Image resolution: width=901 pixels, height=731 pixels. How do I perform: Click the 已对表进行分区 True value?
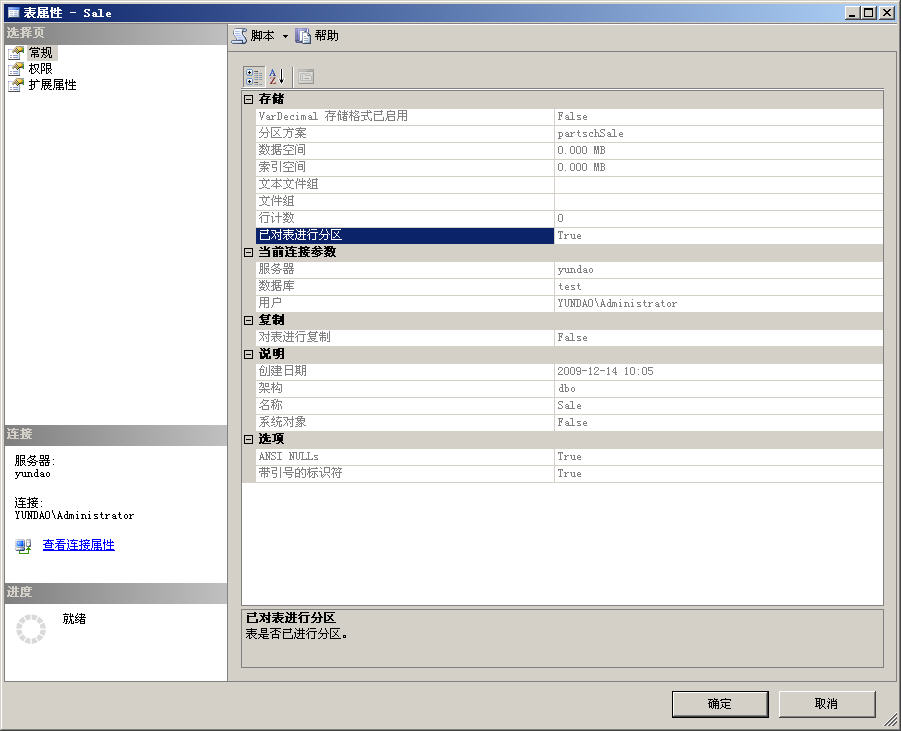[718, 235]
